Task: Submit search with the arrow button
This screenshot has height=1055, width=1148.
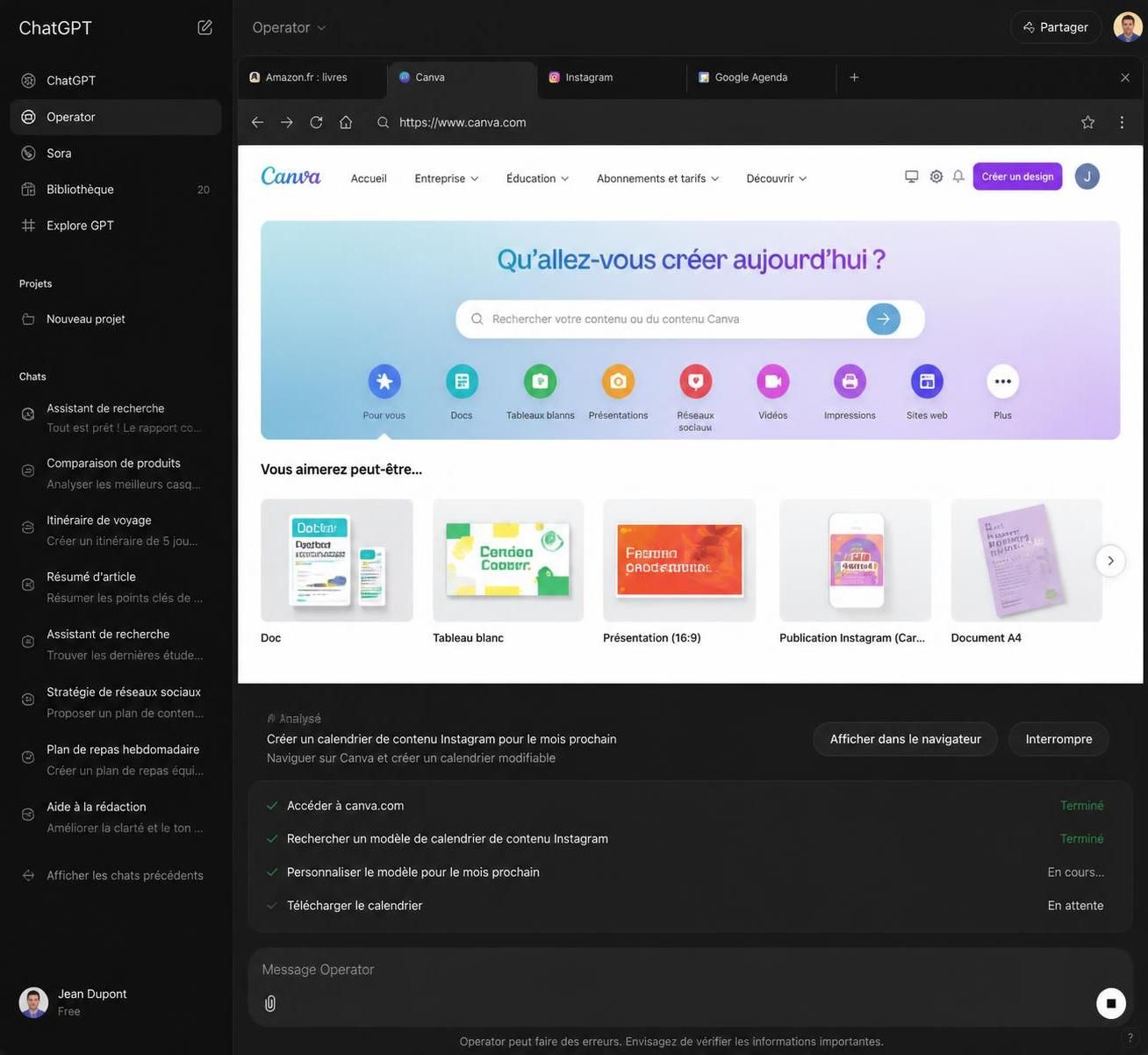Action: coord(883,319)
